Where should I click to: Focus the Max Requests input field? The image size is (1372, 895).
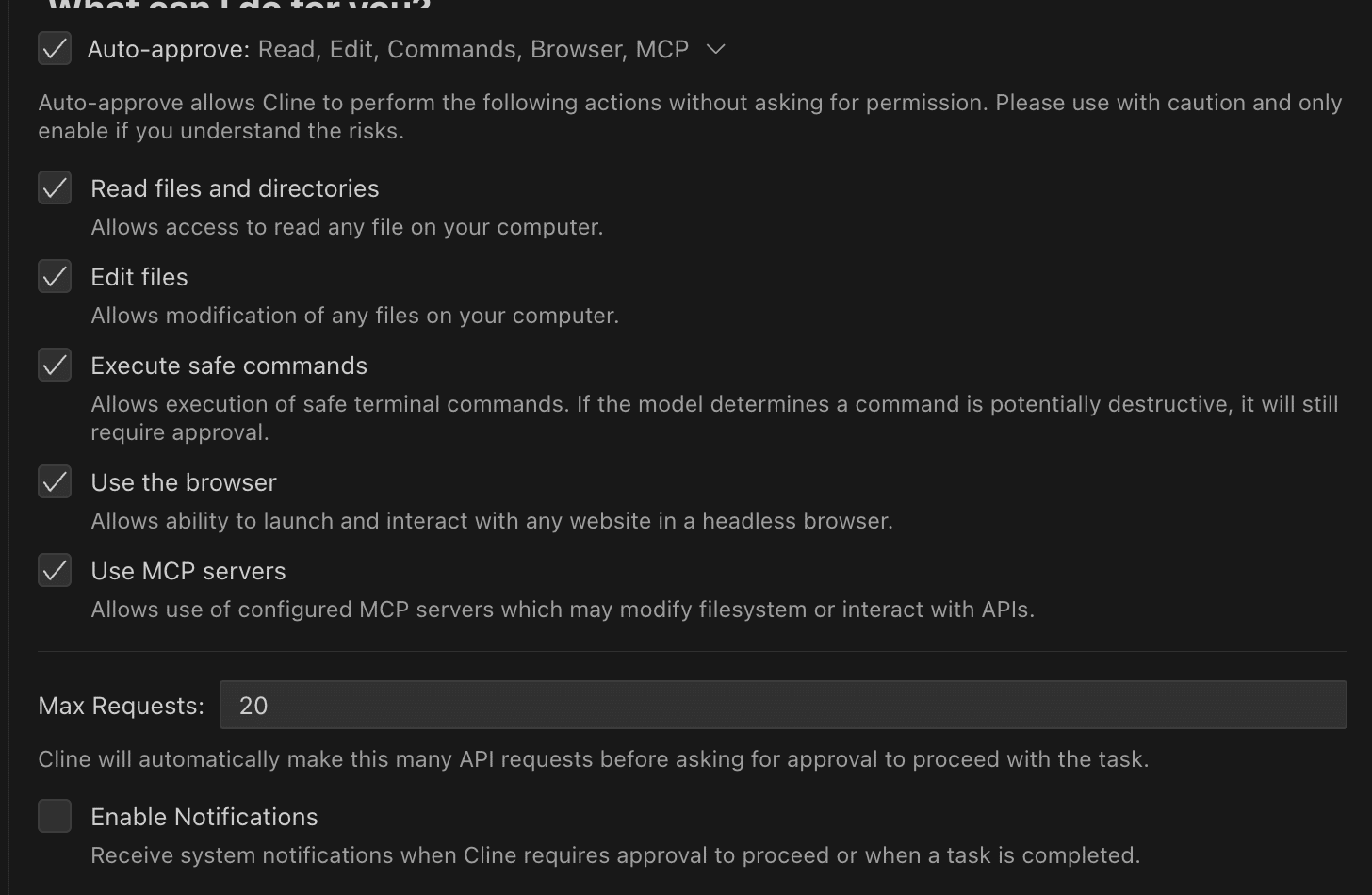[x=782, y=705]
